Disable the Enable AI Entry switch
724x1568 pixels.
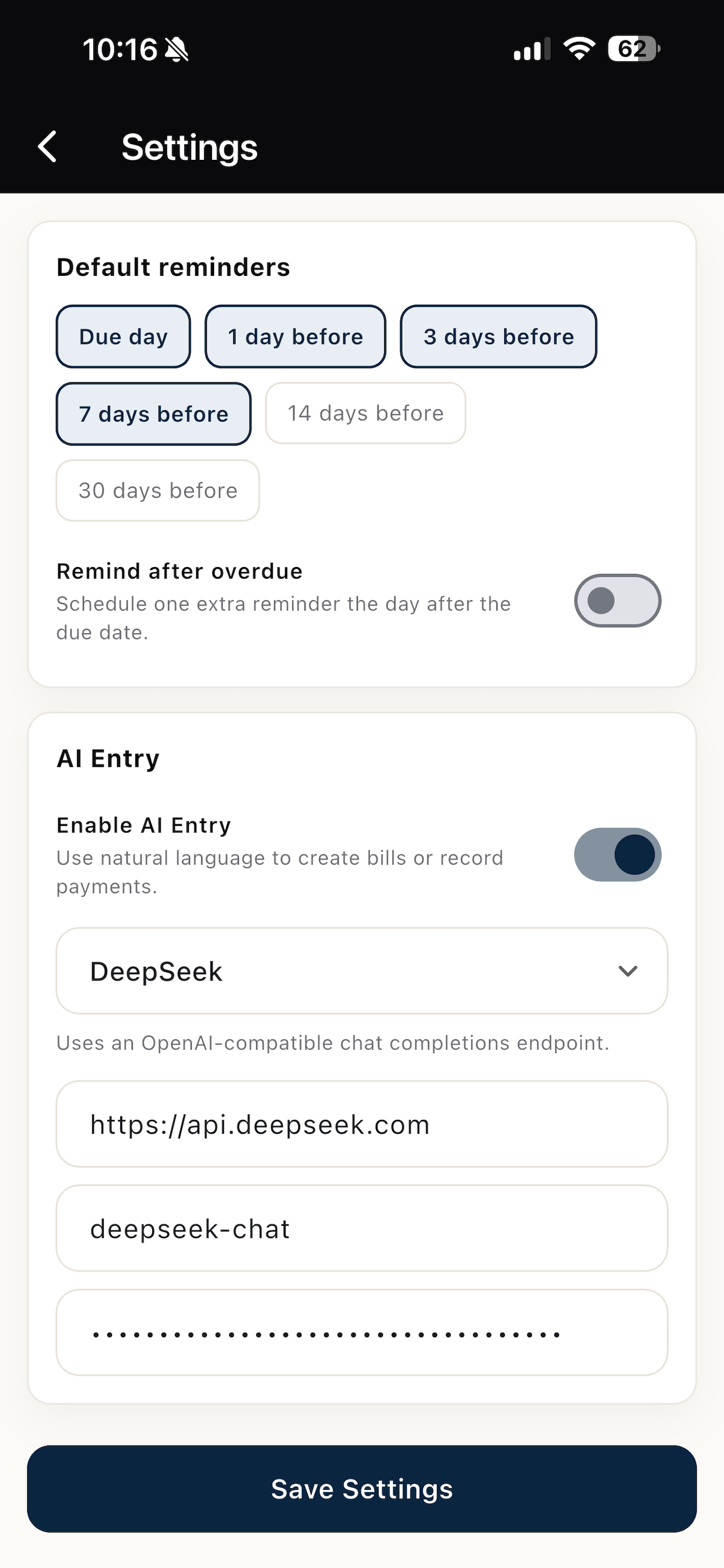coord(617,855)
